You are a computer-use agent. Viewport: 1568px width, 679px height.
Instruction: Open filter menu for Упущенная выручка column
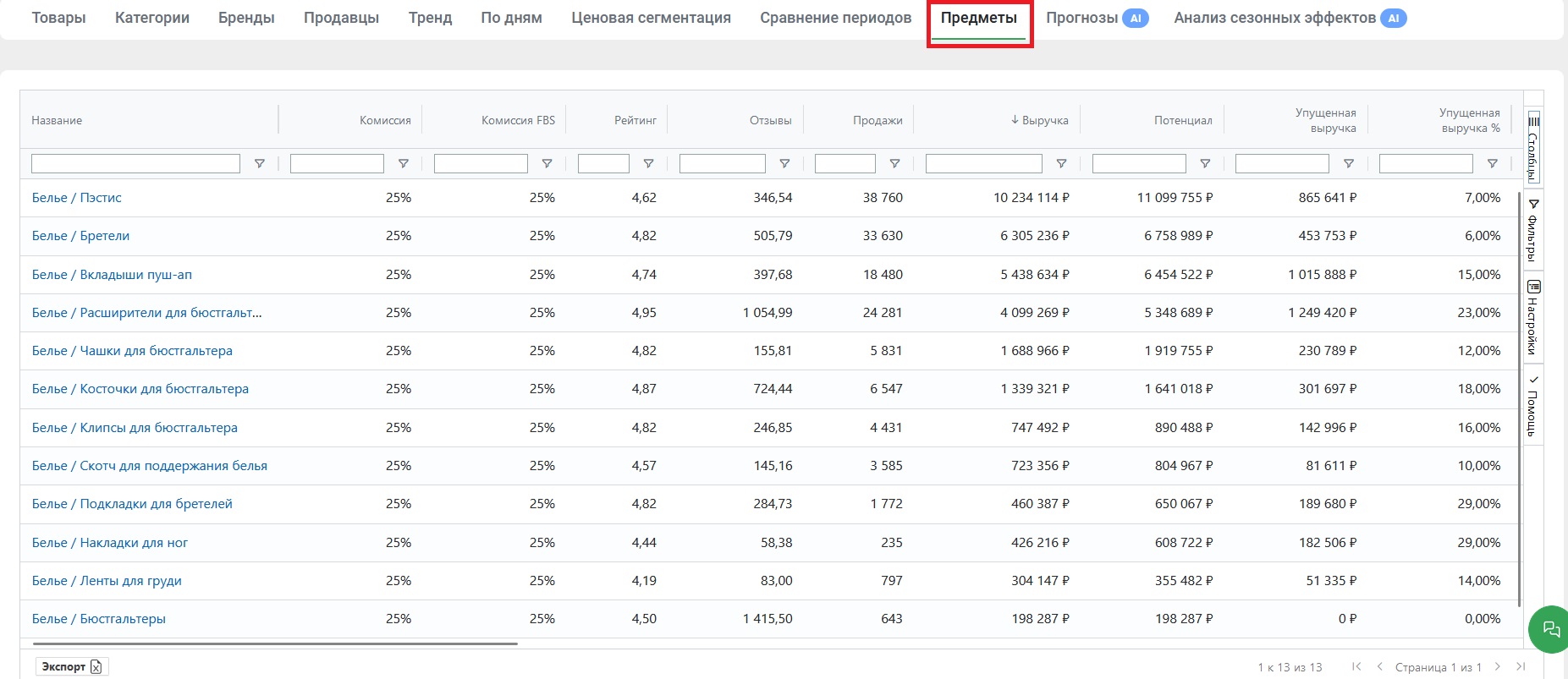(1349, 164)
